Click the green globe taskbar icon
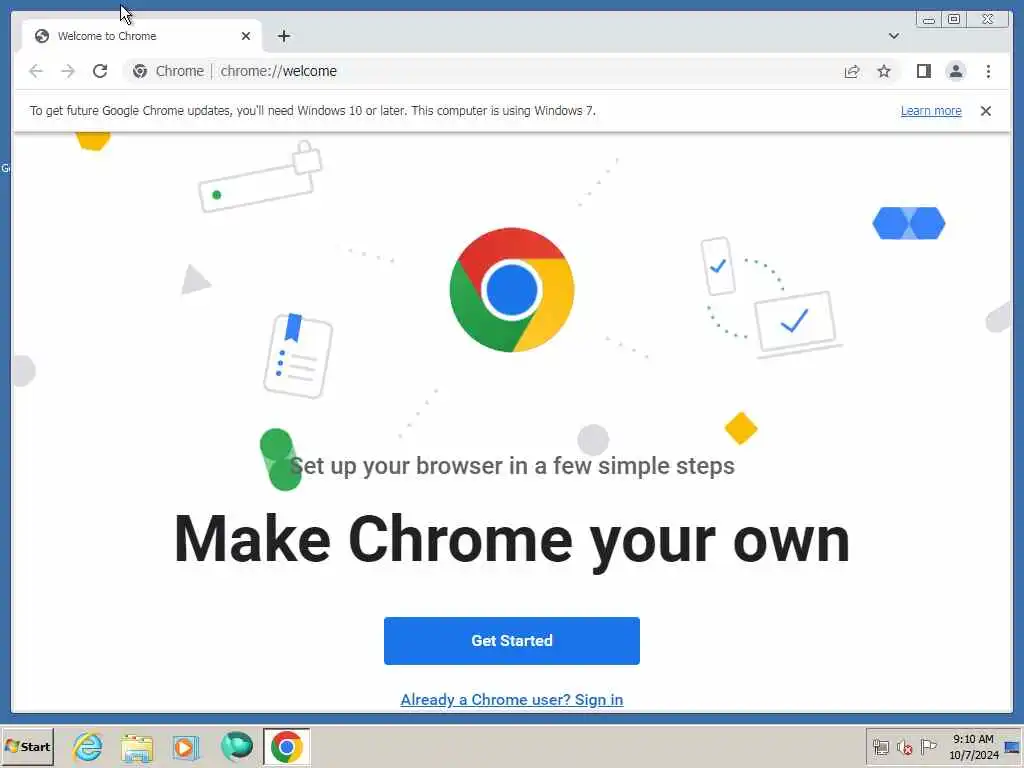Viewport: 1024px width, 768px height. [x=236, y=746]
